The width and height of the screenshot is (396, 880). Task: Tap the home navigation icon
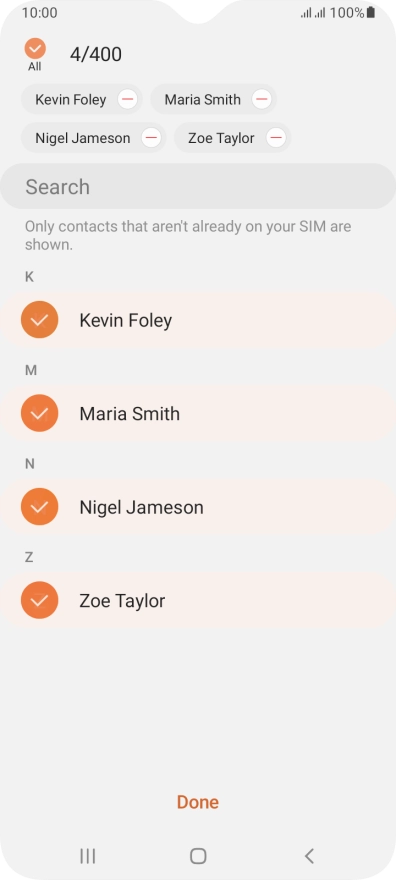[198, 856]
